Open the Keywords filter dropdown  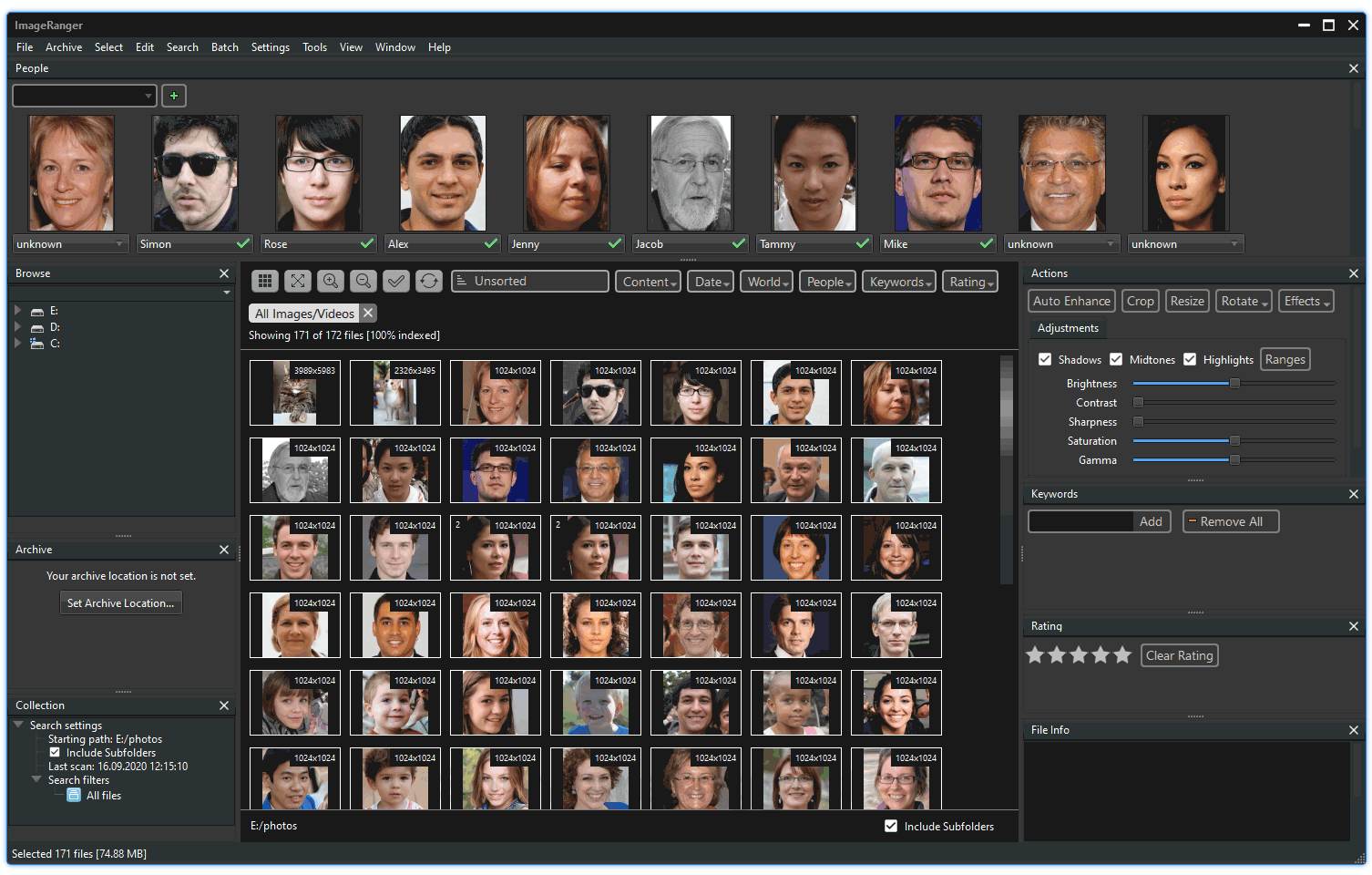pos(898,281)
